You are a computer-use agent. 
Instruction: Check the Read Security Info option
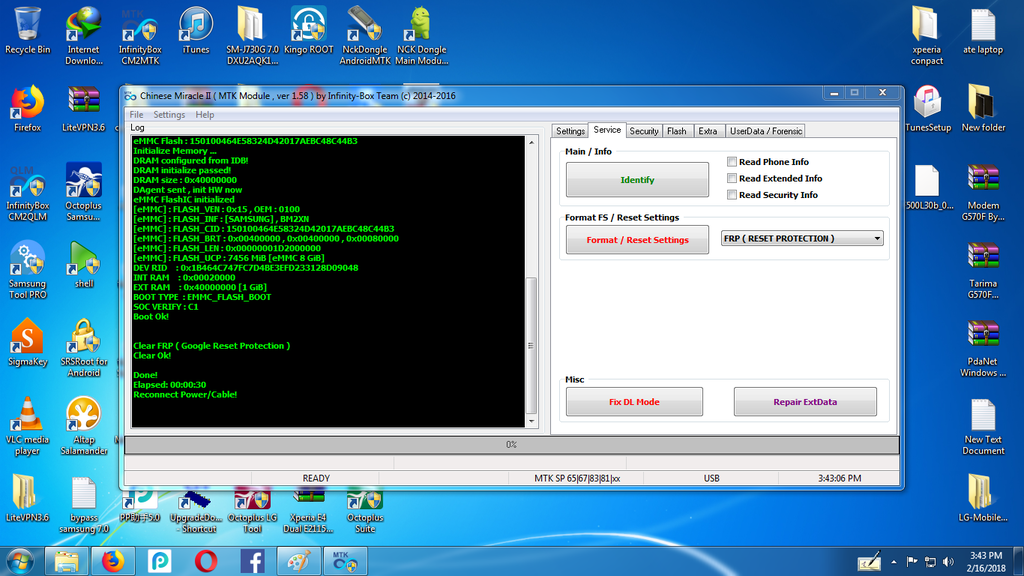point(732,195)
